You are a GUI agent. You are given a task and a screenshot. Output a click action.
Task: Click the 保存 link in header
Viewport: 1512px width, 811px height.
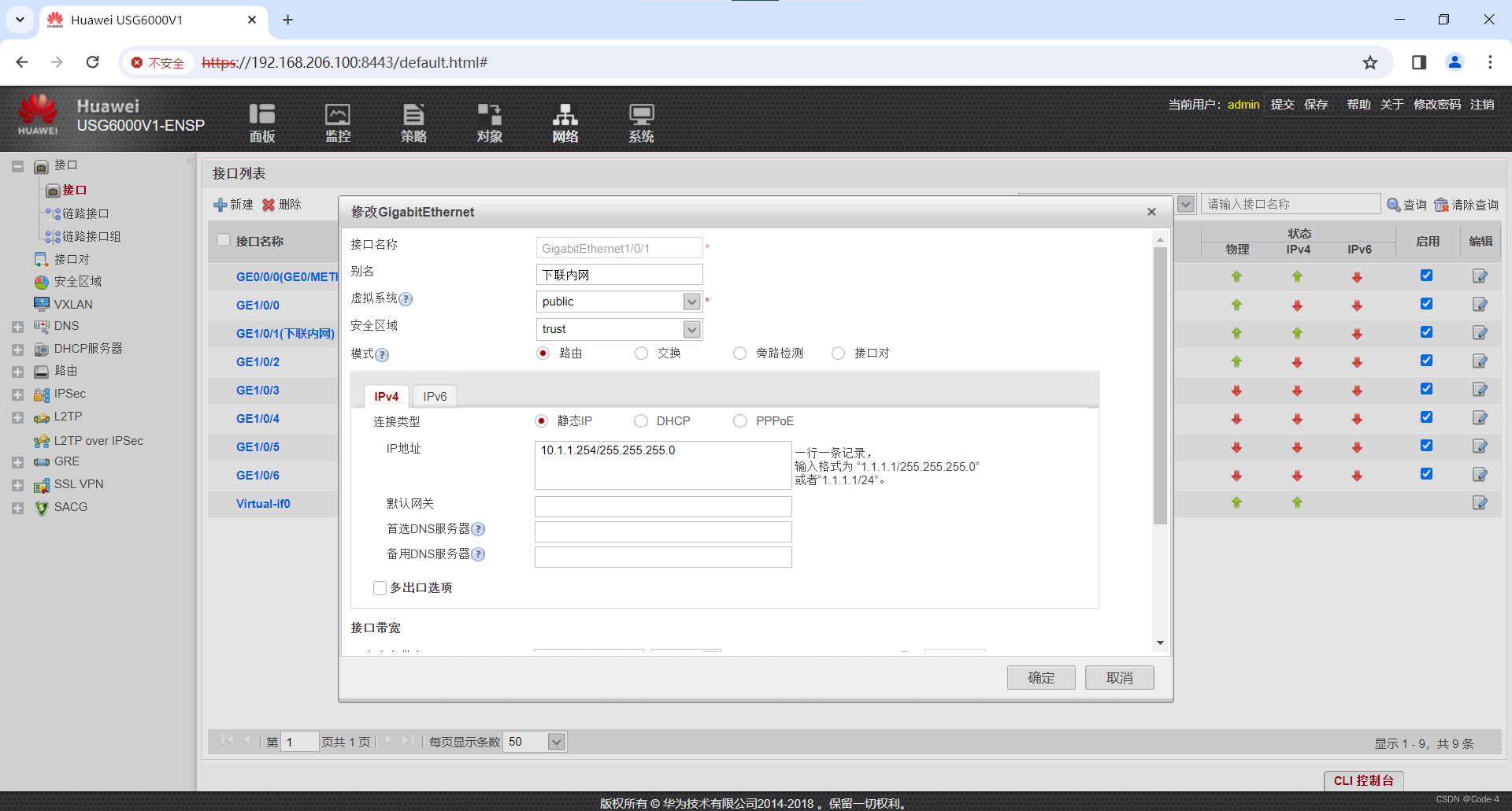coord(1316,104)
